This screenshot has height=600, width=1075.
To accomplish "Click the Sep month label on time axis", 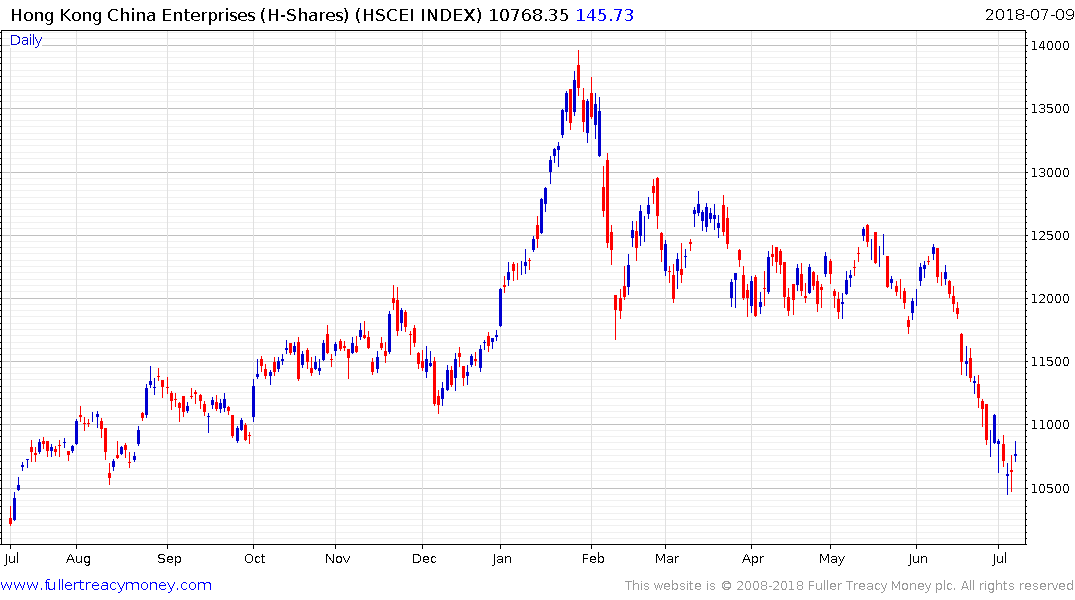I will click(x=169, y=559).
